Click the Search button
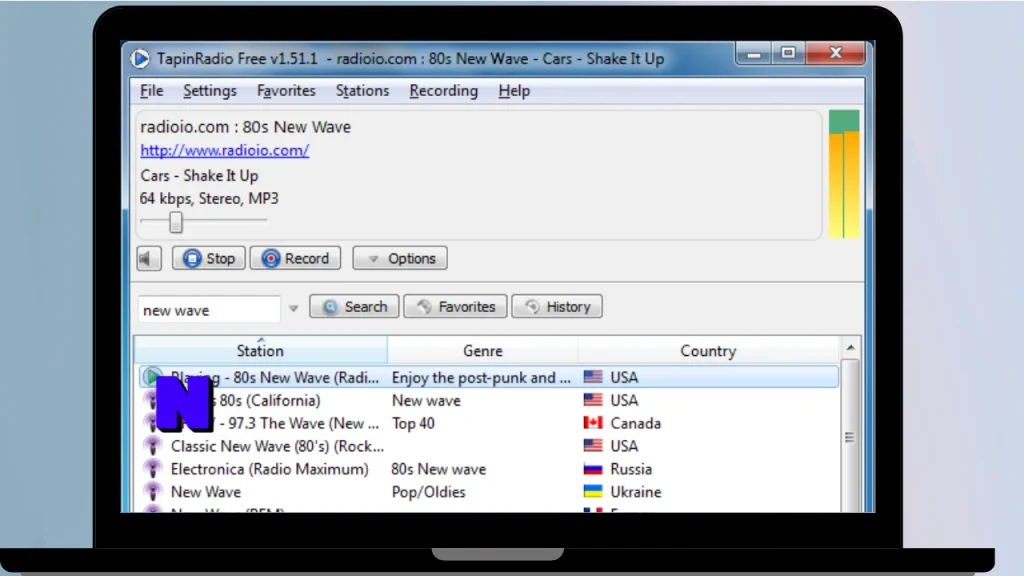Viewport: 1024px width, 576px height. [354, 307]
